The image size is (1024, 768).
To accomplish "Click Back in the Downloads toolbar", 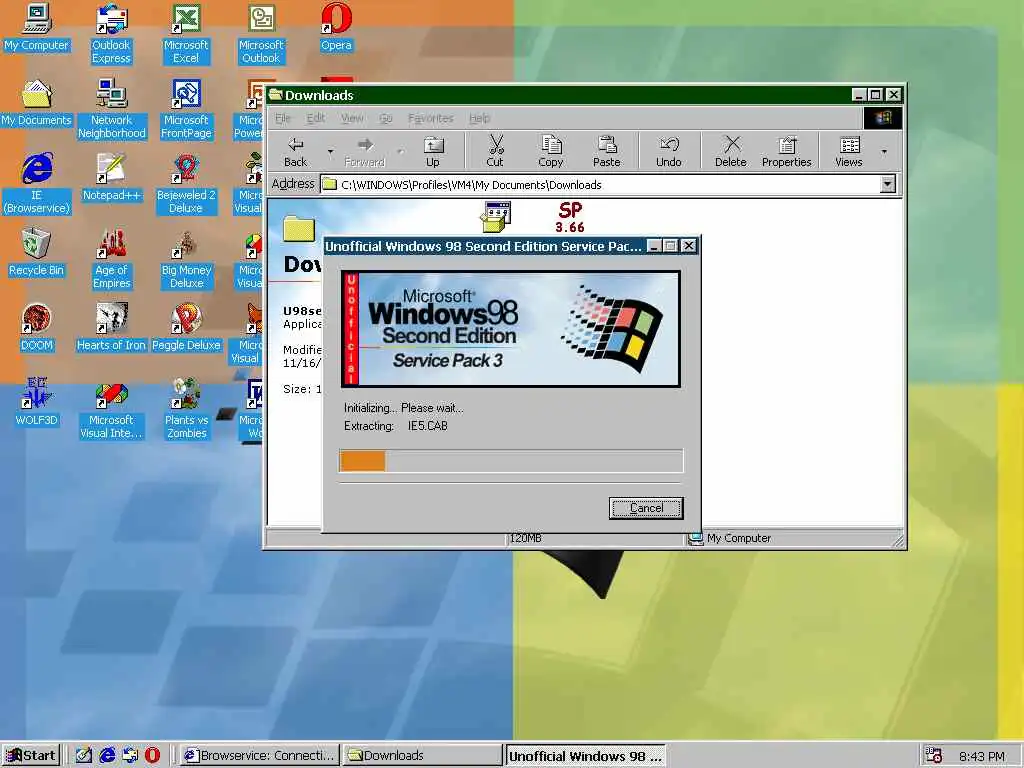I will click(x=296, y=152).
